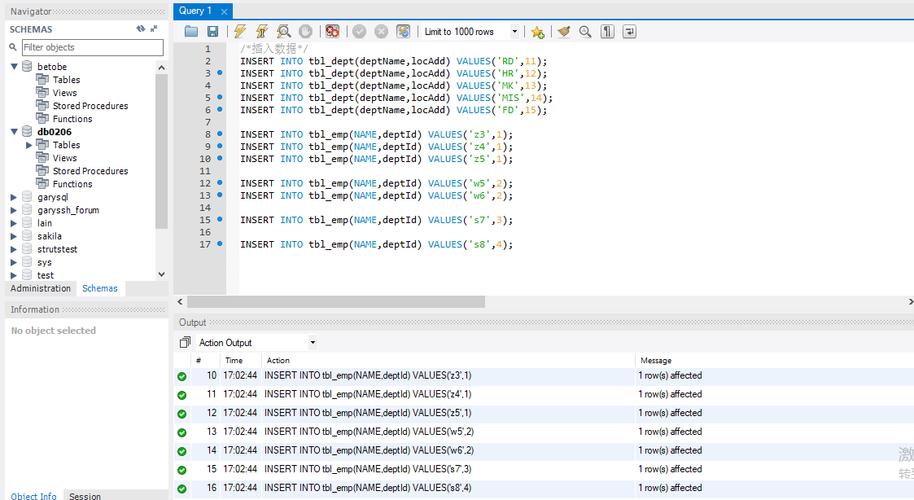Toggle display of invisible characters

[607, 31]
